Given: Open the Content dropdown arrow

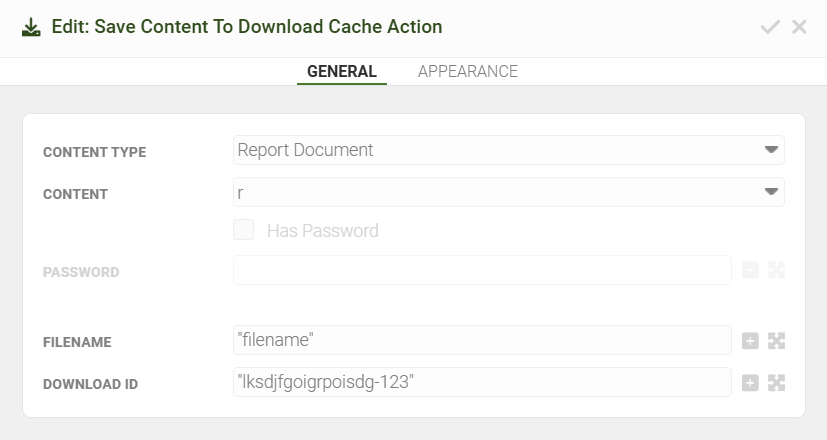Looking at the screenshot, I should tap(771, 192).
